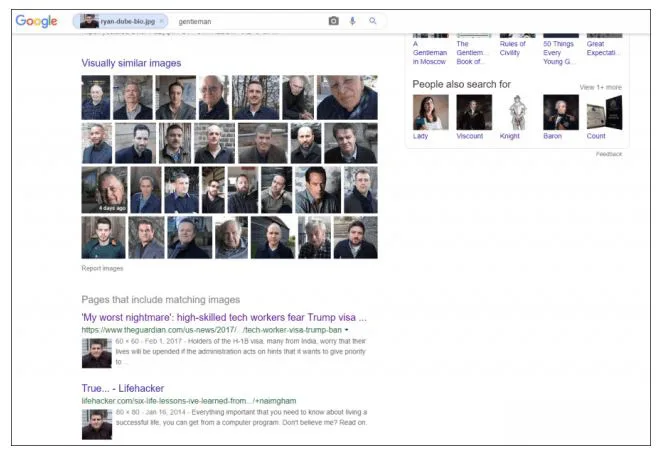
Task: Select the 'Viscount' related search thumbnail
Action: point(473,113)
